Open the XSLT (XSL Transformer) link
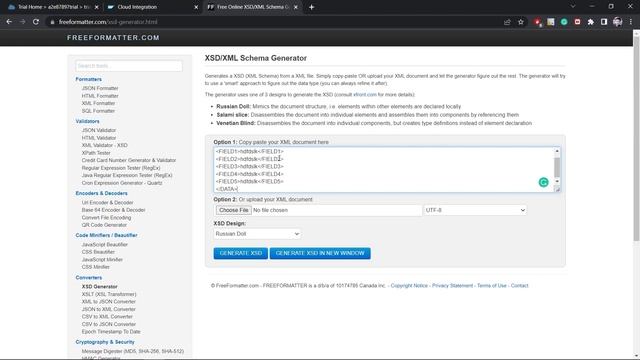640x360 pixels. pos(109,294)
